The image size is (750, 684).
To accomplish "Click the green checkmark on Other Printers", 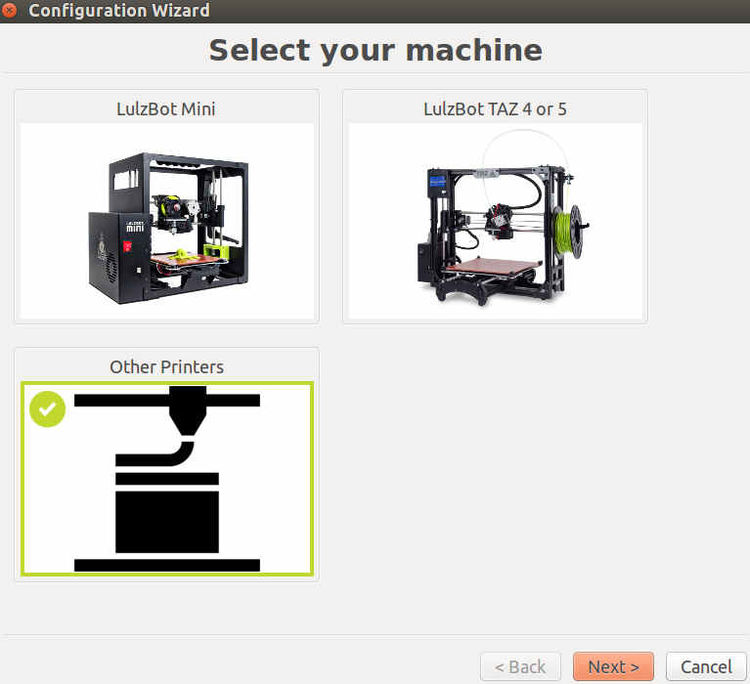I will (x=47, y=408).
